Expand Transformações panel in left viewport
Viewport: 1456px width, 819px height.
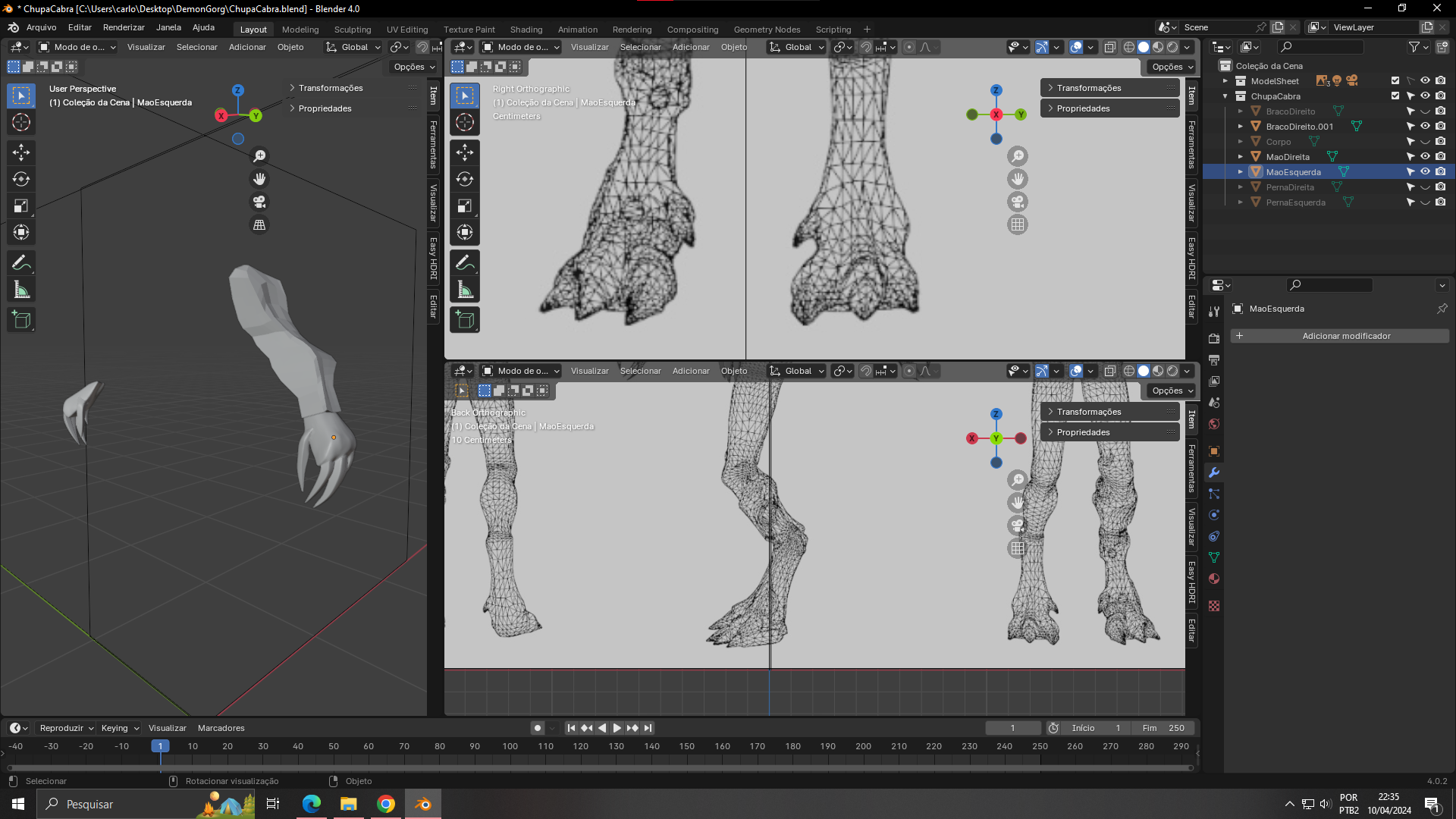331,88
